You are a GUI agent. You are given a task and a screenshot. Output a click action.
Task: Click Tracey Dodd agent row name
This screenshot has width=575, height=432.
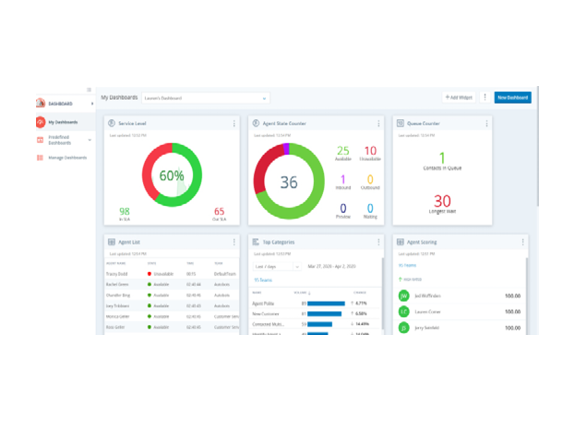point(117,274)
